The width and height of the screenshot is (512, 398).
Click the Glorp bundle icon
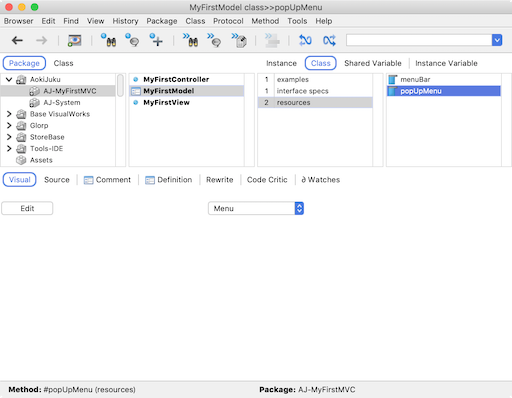21,126
